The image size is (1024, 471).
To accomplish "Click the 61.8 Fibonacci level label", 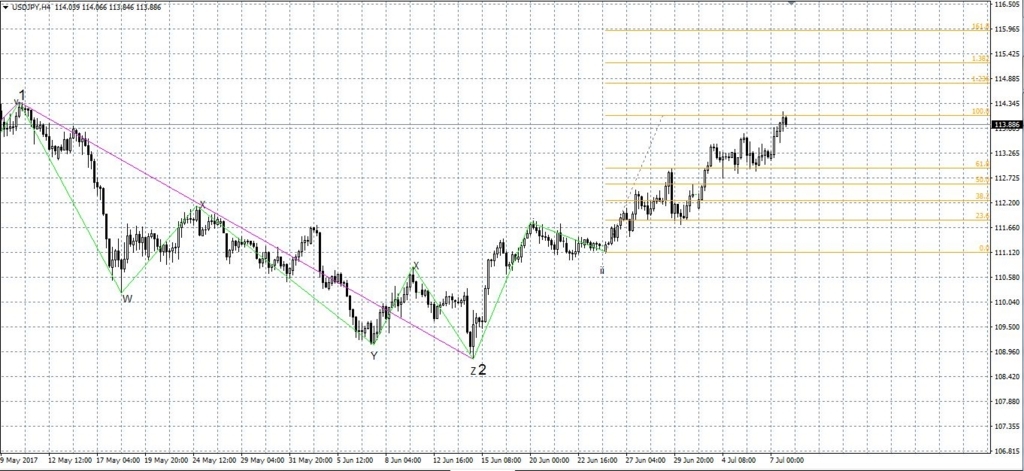I will click(982, 165).
